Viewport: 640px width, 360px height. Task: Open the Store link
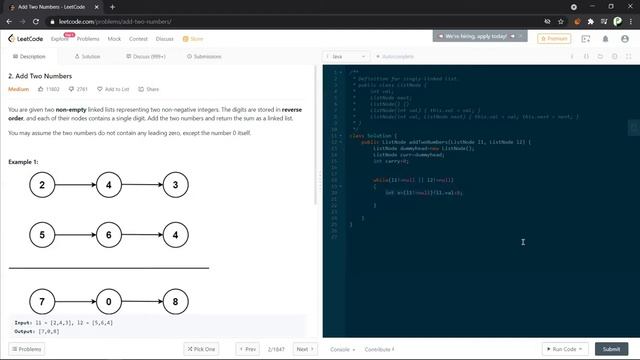(x=193, y=39)
